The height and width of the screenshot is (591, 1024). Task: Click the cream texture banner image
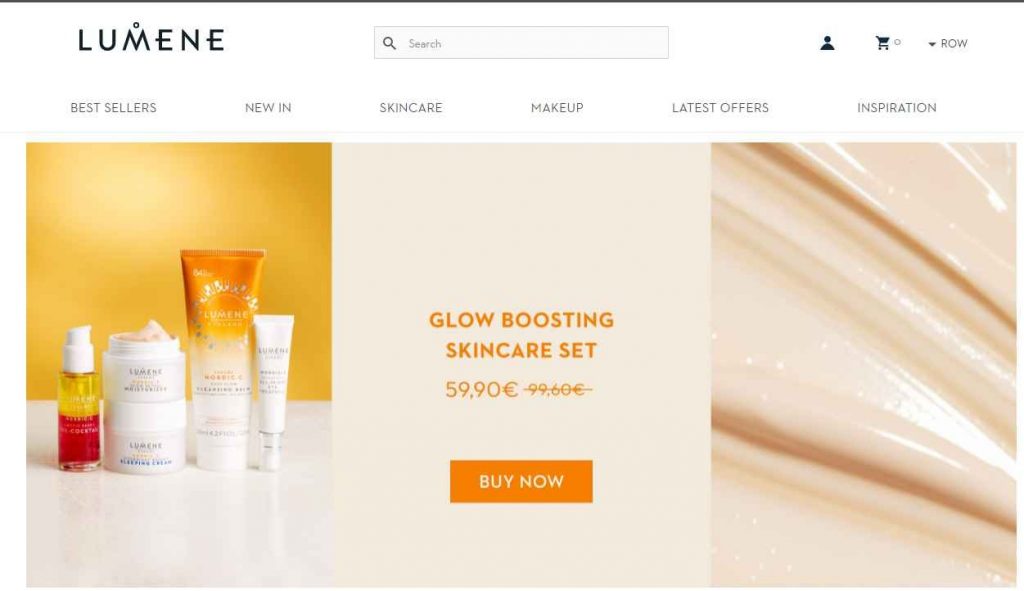(863, 364)
